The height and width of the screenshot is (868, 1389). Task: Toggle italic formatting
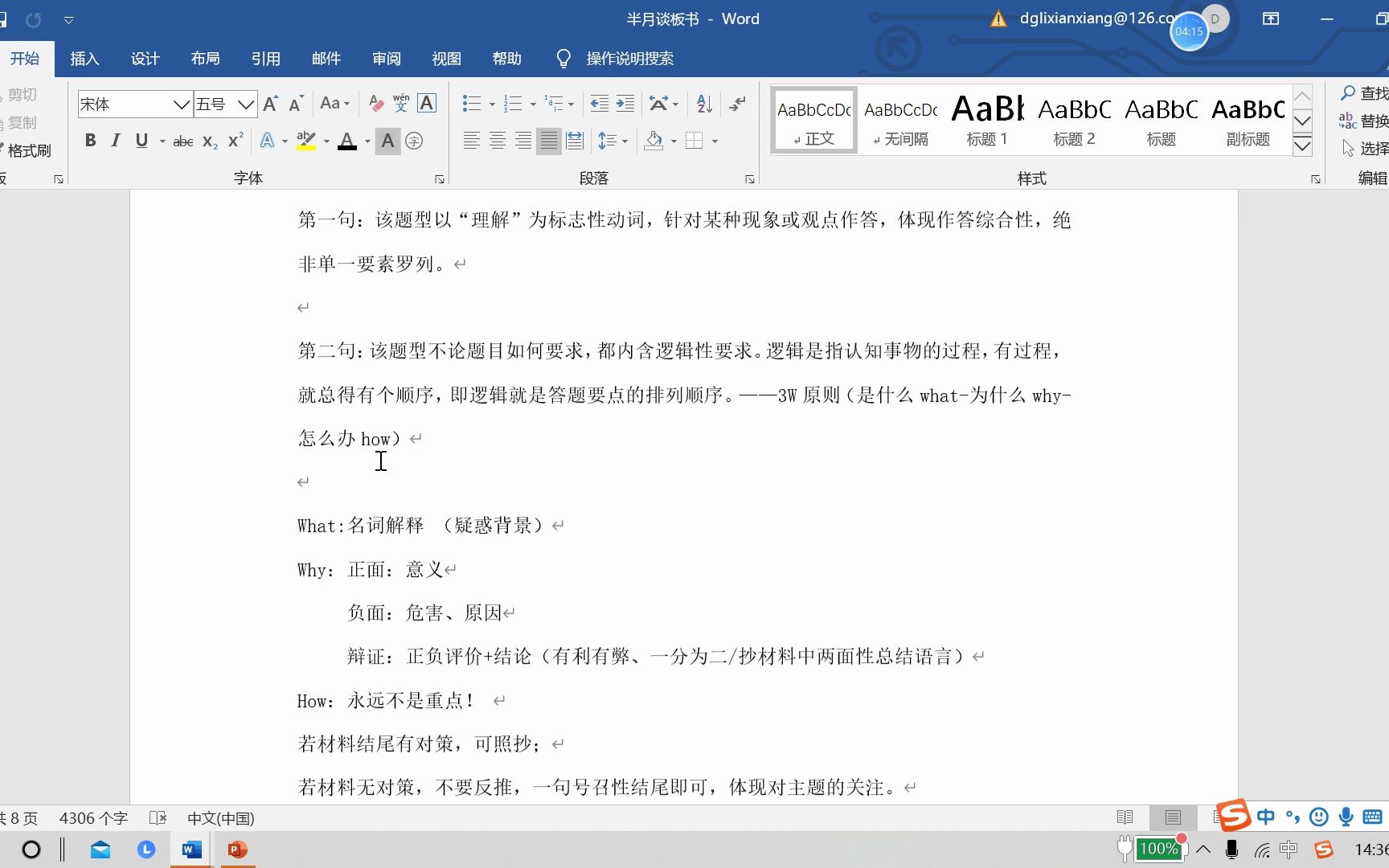(116, 141)
